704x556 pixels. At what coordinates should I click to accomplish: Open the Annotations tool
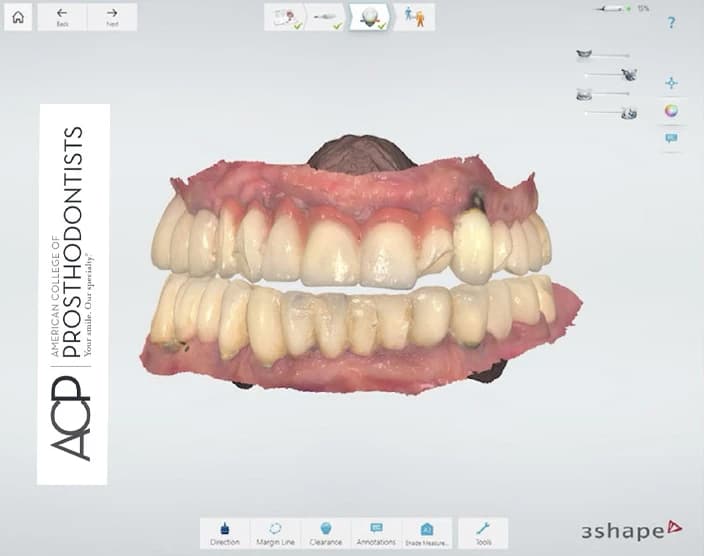[x=376, y=533]
